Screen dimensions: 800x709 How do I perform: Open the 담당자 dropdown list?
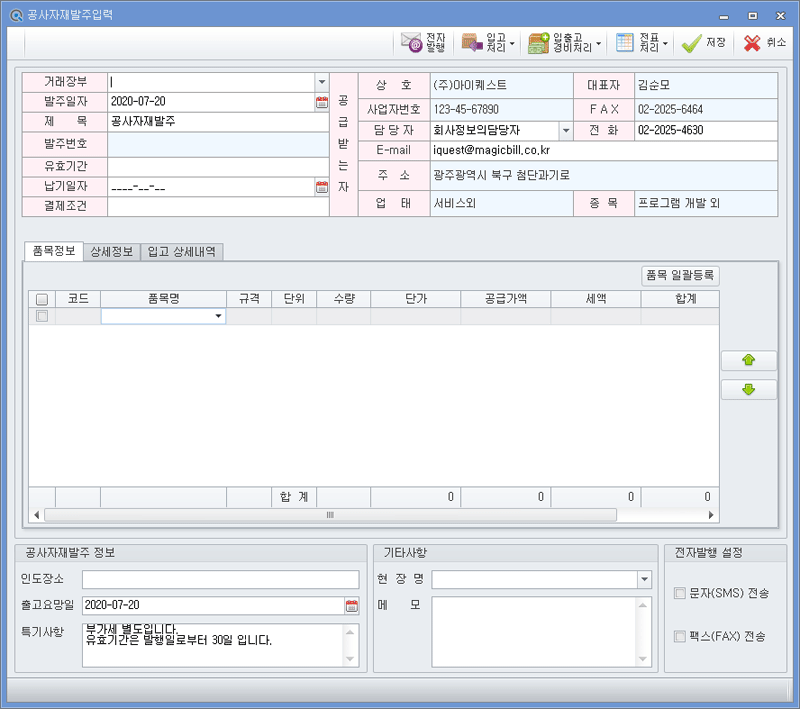tap(565, 130)
